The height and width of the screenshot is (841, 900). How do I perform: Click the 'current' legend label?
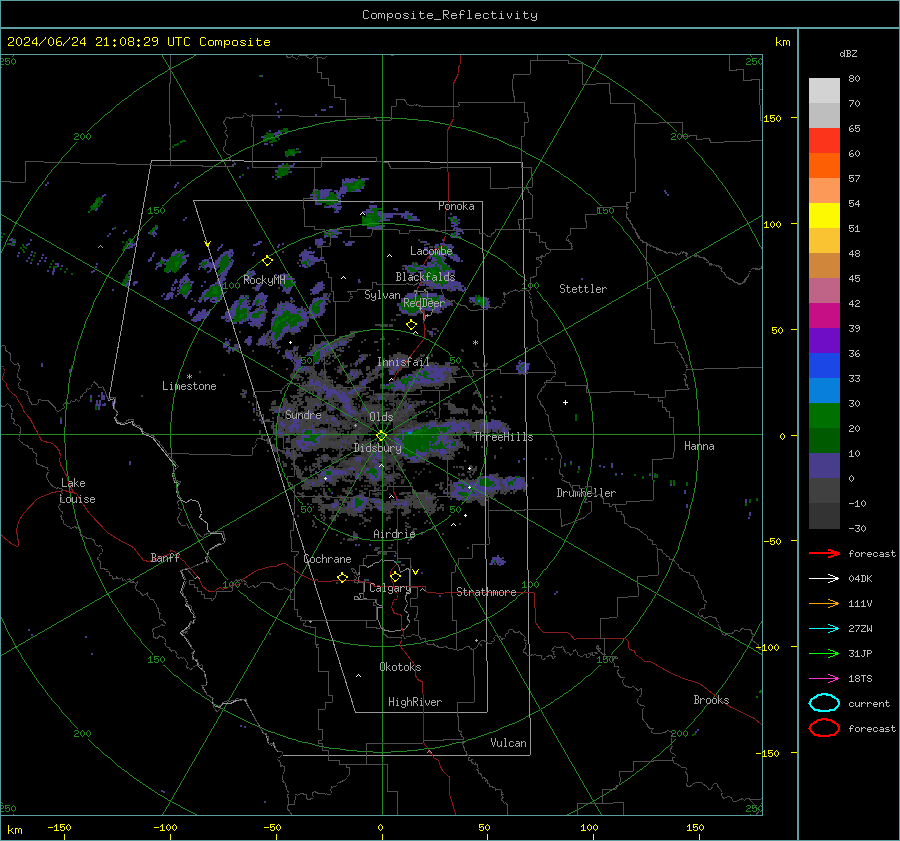pos(869,703)
